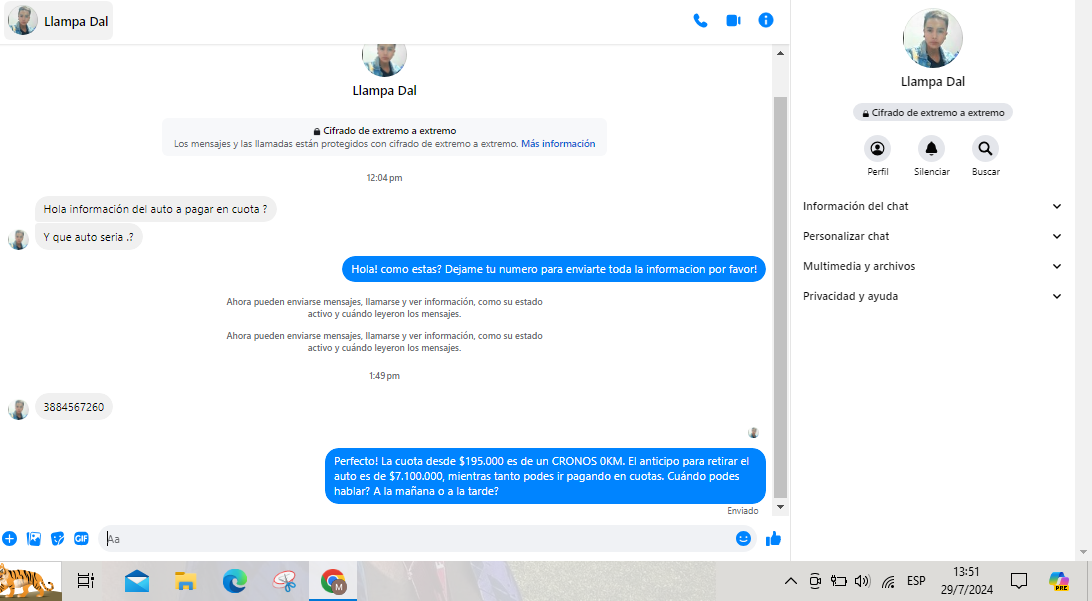Open the GIF picker
The width and height of the screenshot is (1092, 601).
(82, 538)
